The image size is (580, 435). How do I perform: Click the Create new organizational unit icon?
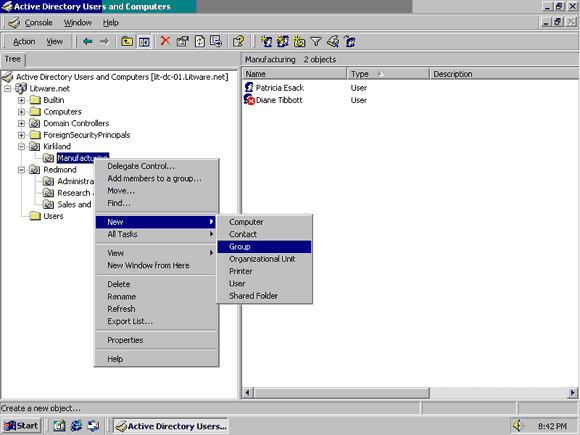point(299,41)
